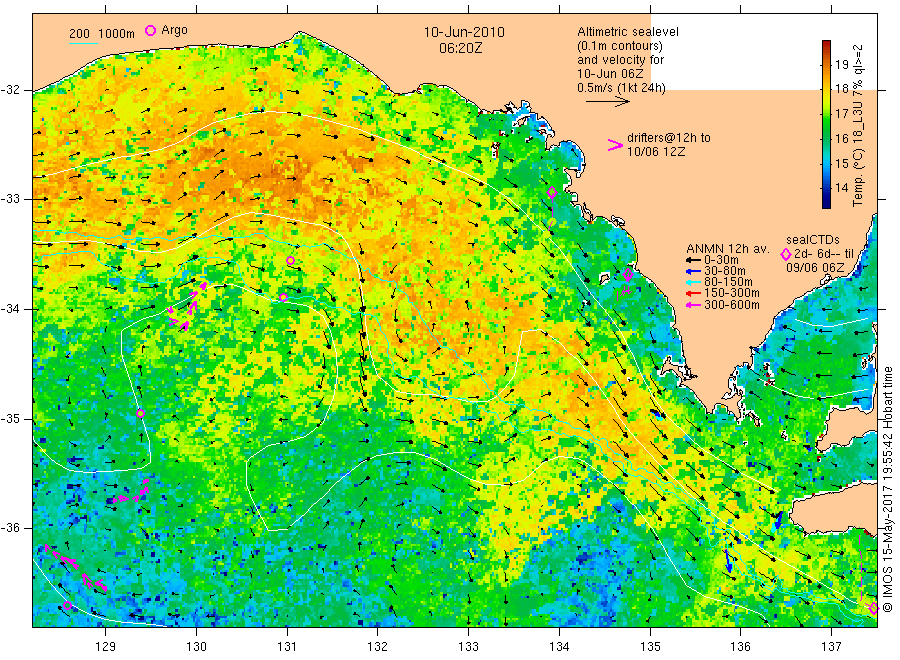
Task: Click the 131 longitude axis label
Action: [x=287, y=647]
